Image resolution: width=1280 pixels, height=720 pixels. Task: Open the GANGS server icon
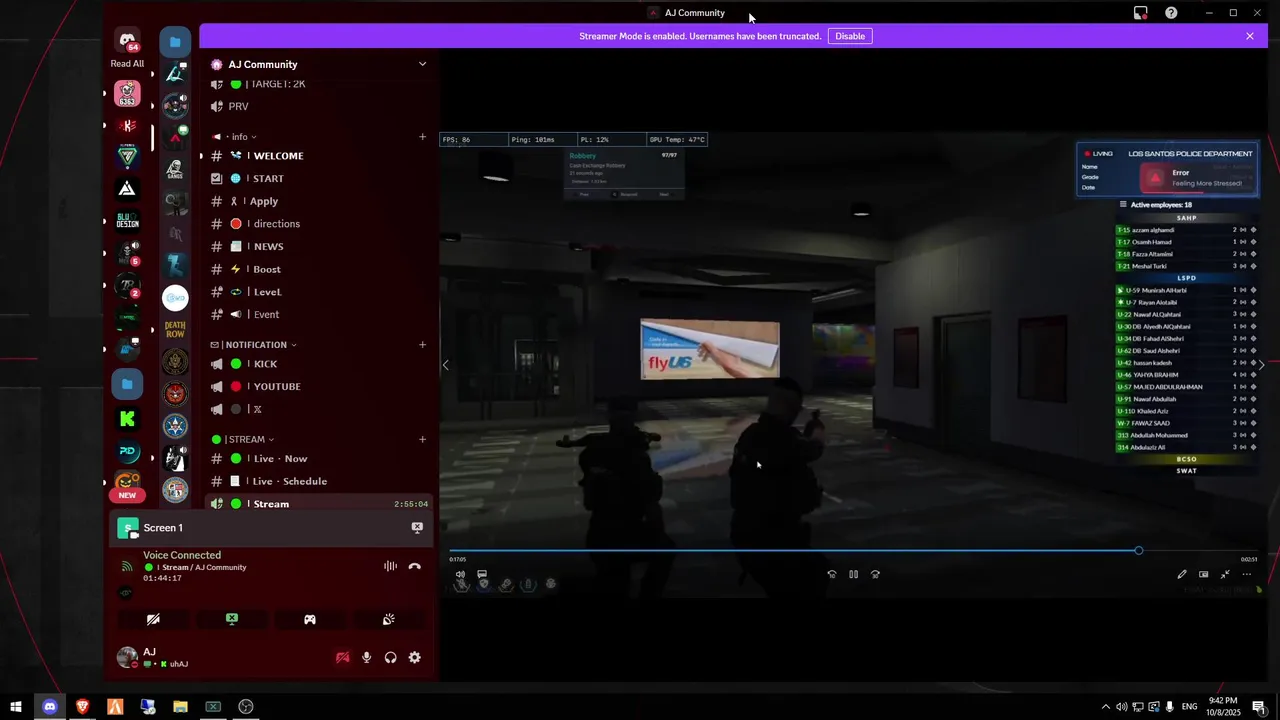coord(175,169)
